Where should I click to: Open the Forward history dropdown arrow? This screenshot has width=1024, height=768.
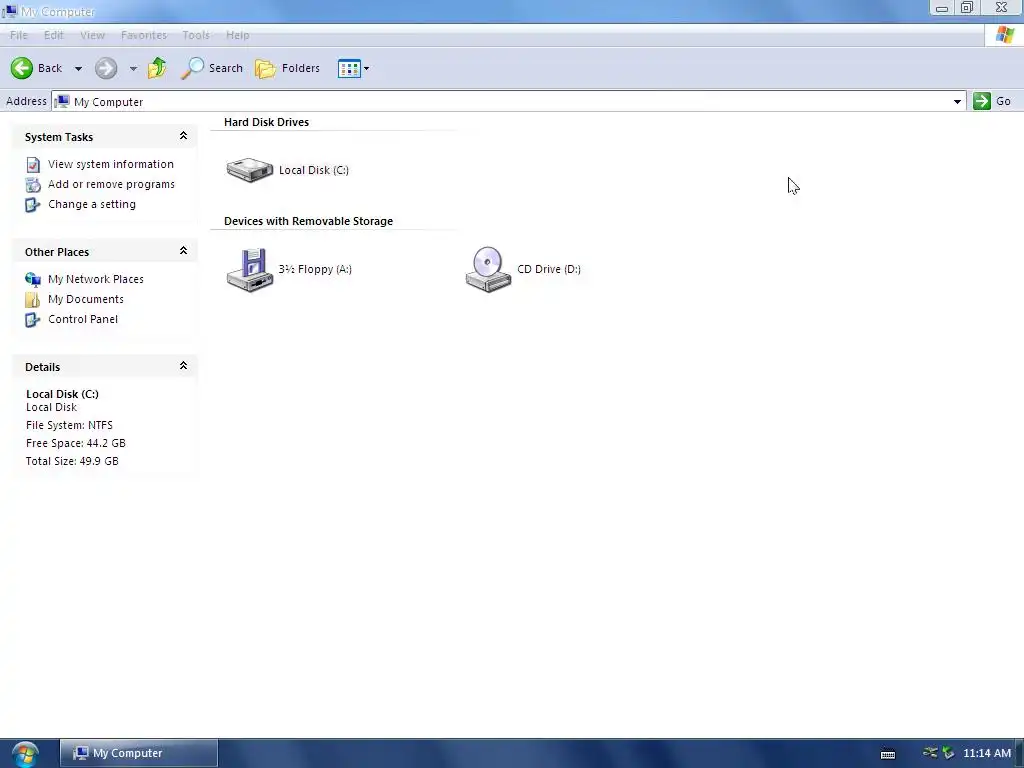click(x=133, y=69)
